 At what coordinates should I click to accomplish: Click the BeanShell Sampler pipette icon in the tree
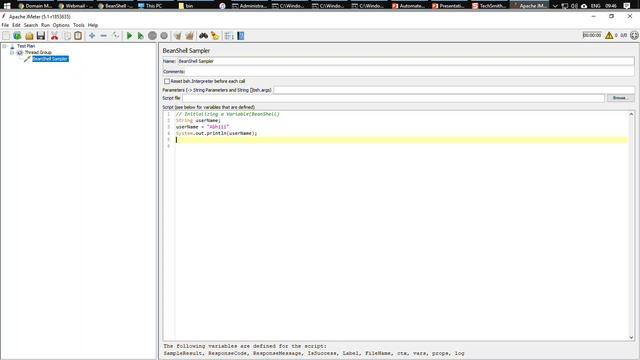[x=27, y=59]
